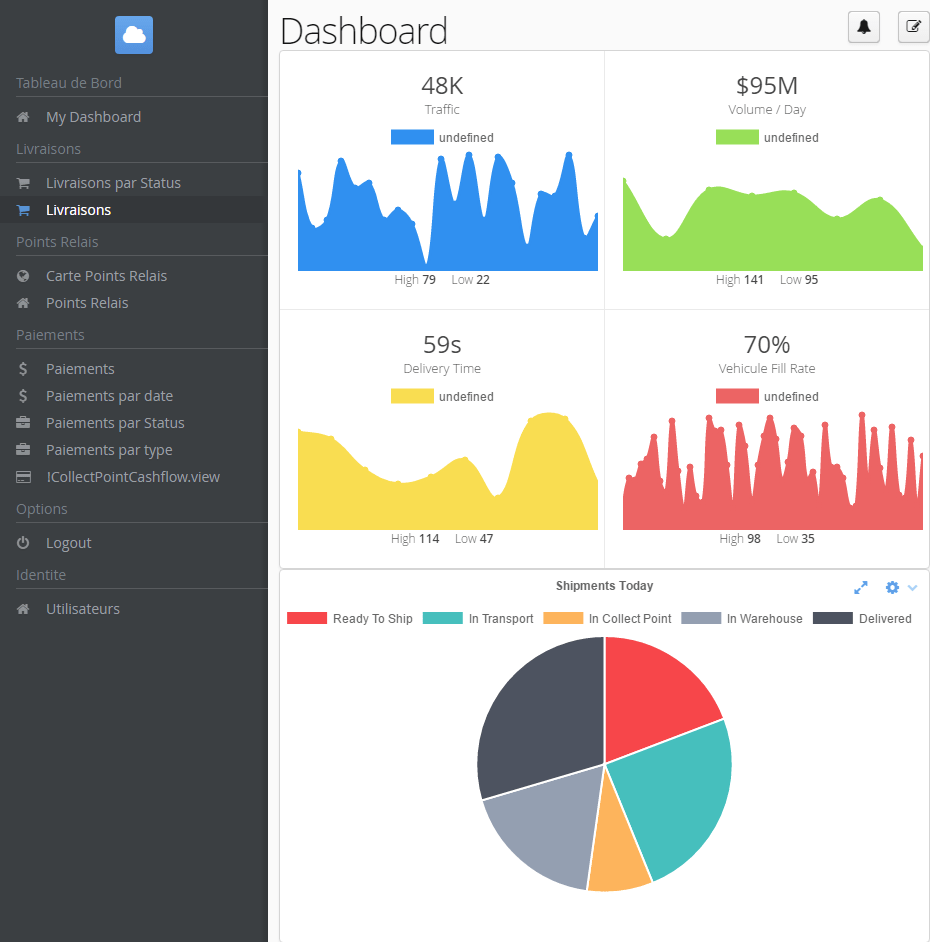Select the Livraisons menu item
The height and width of the screenshot is (942, 930).
pos(79,210)
